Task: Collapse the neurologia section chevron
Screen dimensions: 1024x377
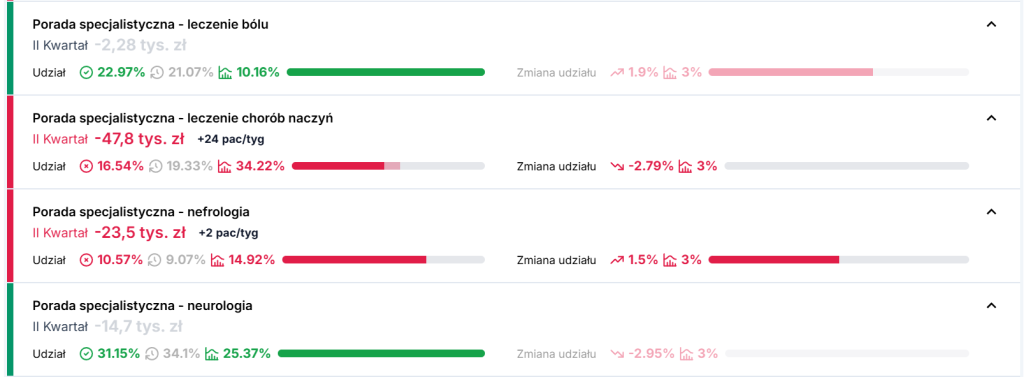Action: tap(991, 305)
